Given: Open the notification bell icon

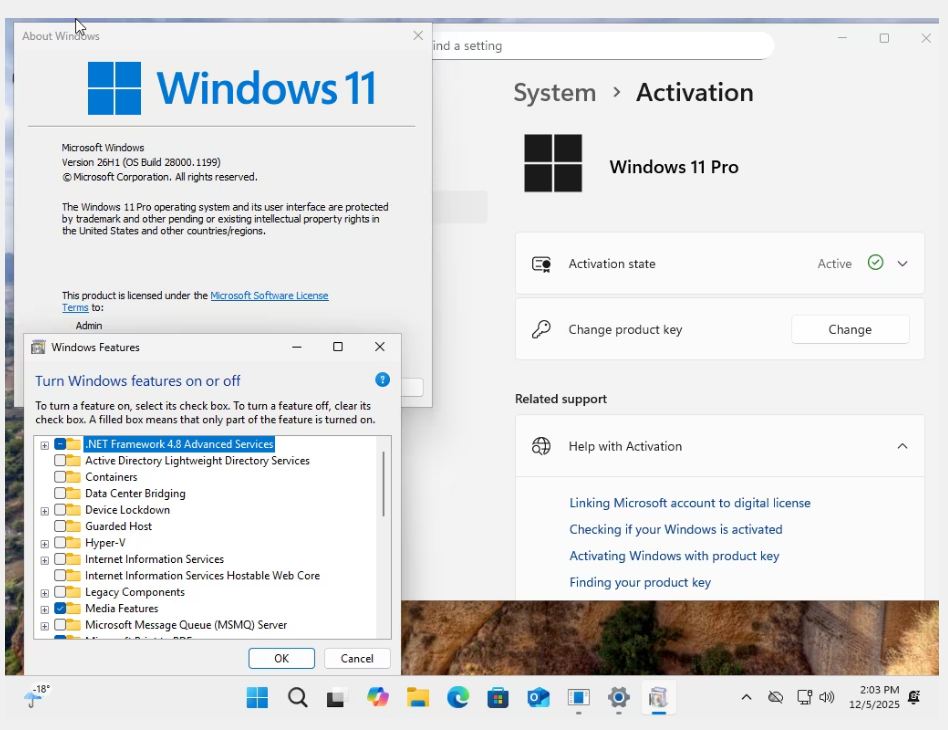Looking at the screenshot, I should coord(914,697).
